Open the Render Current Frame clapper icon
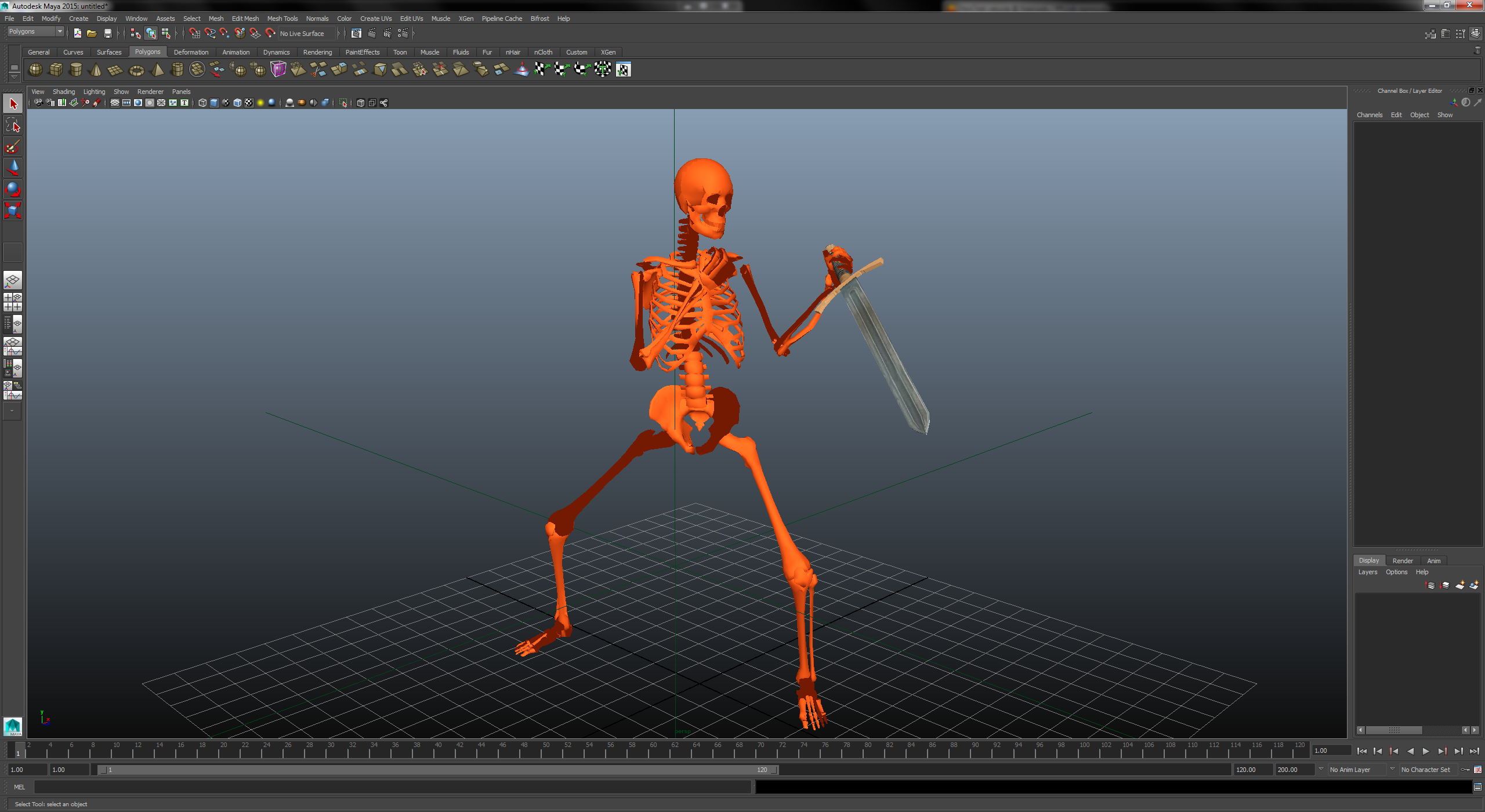Image resolution: width=1485 pixels, height=812 pixels. tap(372, 34)
